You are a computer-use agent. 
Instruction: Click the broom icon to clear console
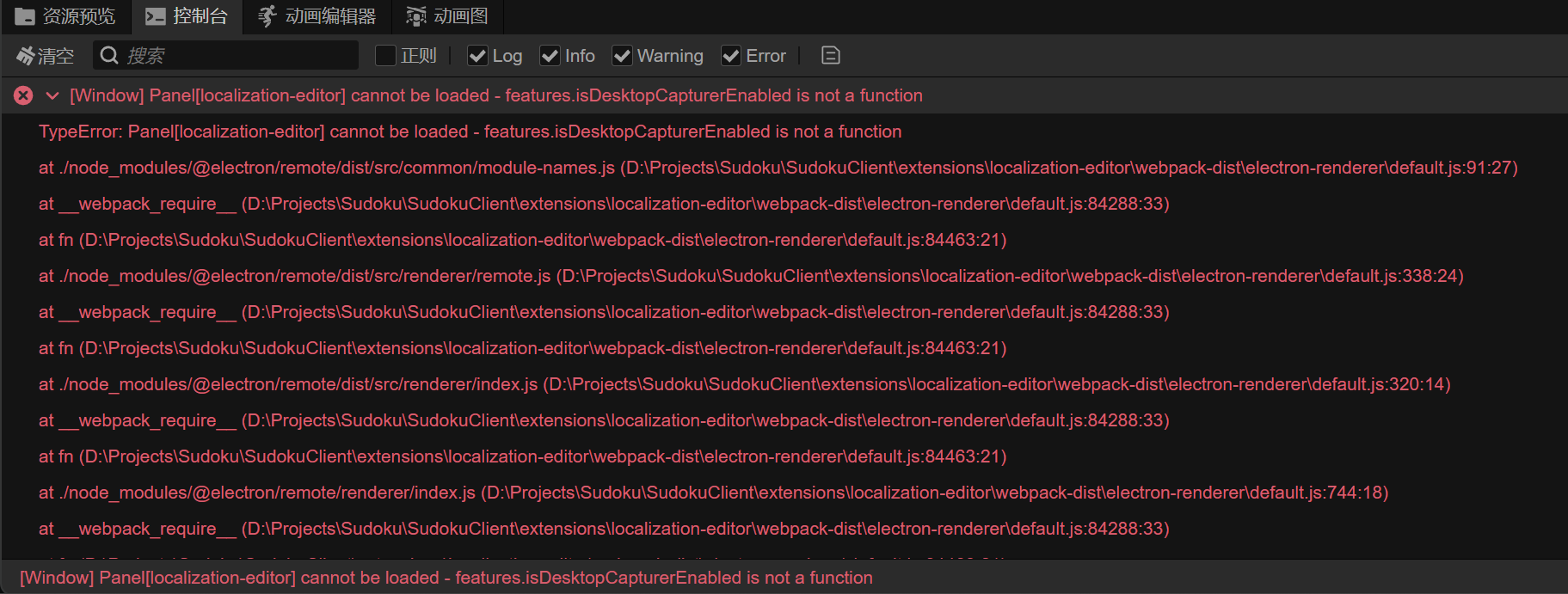point(25,56)
